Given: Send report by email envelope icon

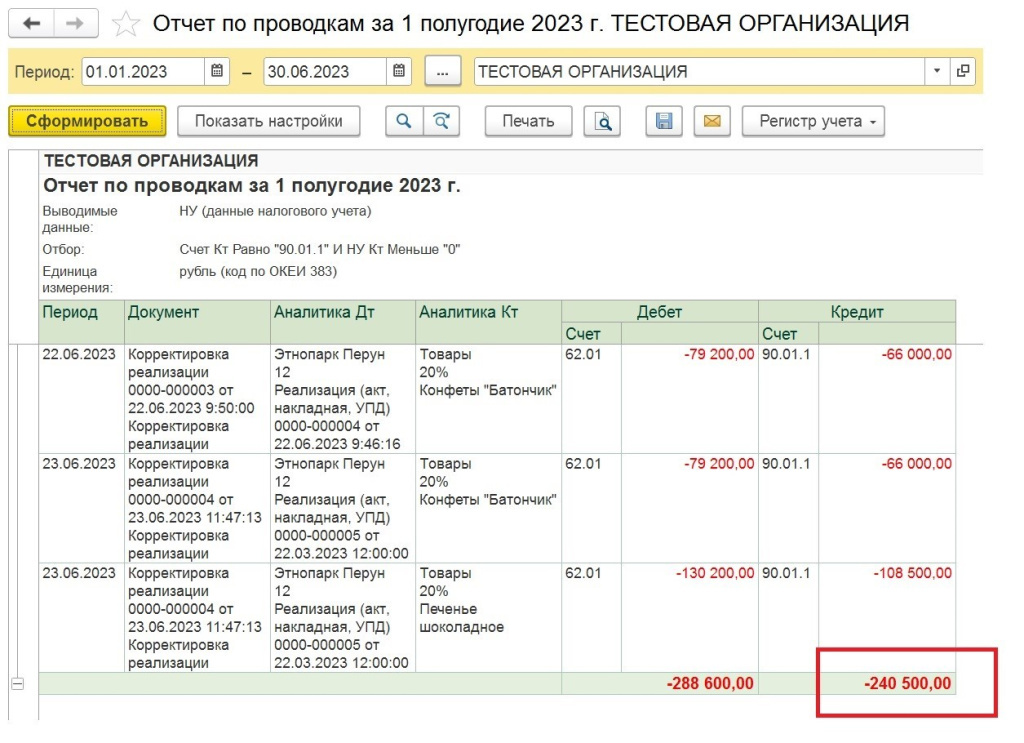Looking at the screenshot, I should [x=712, y=121].
